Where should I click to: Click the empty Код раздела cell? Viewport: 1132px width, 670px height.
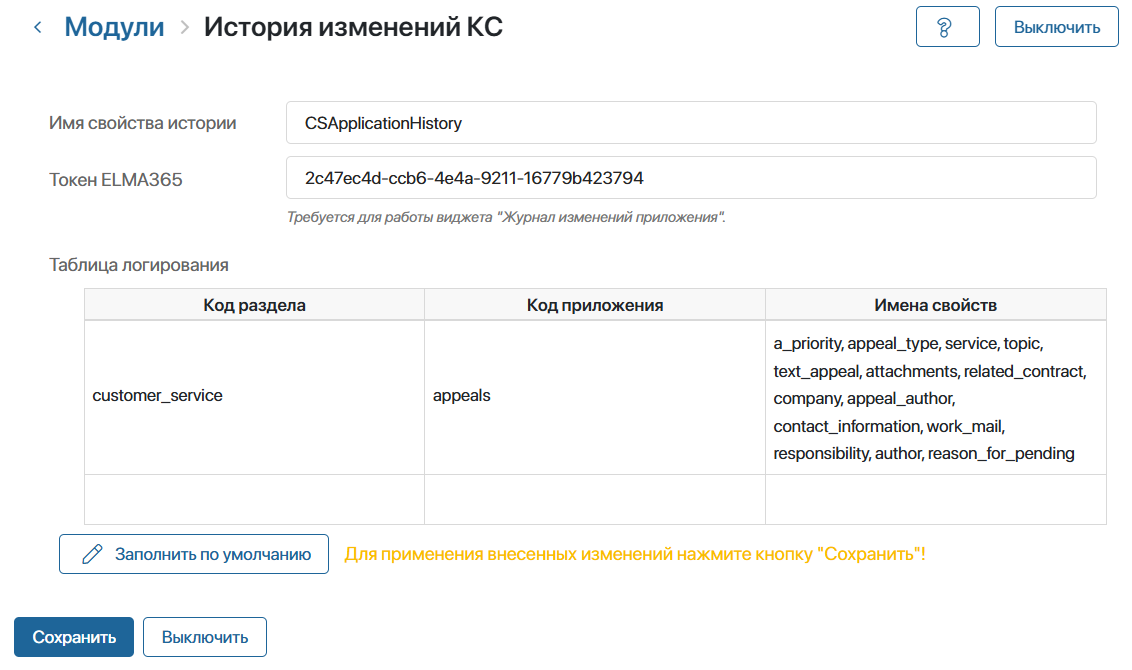coord(255,498)
